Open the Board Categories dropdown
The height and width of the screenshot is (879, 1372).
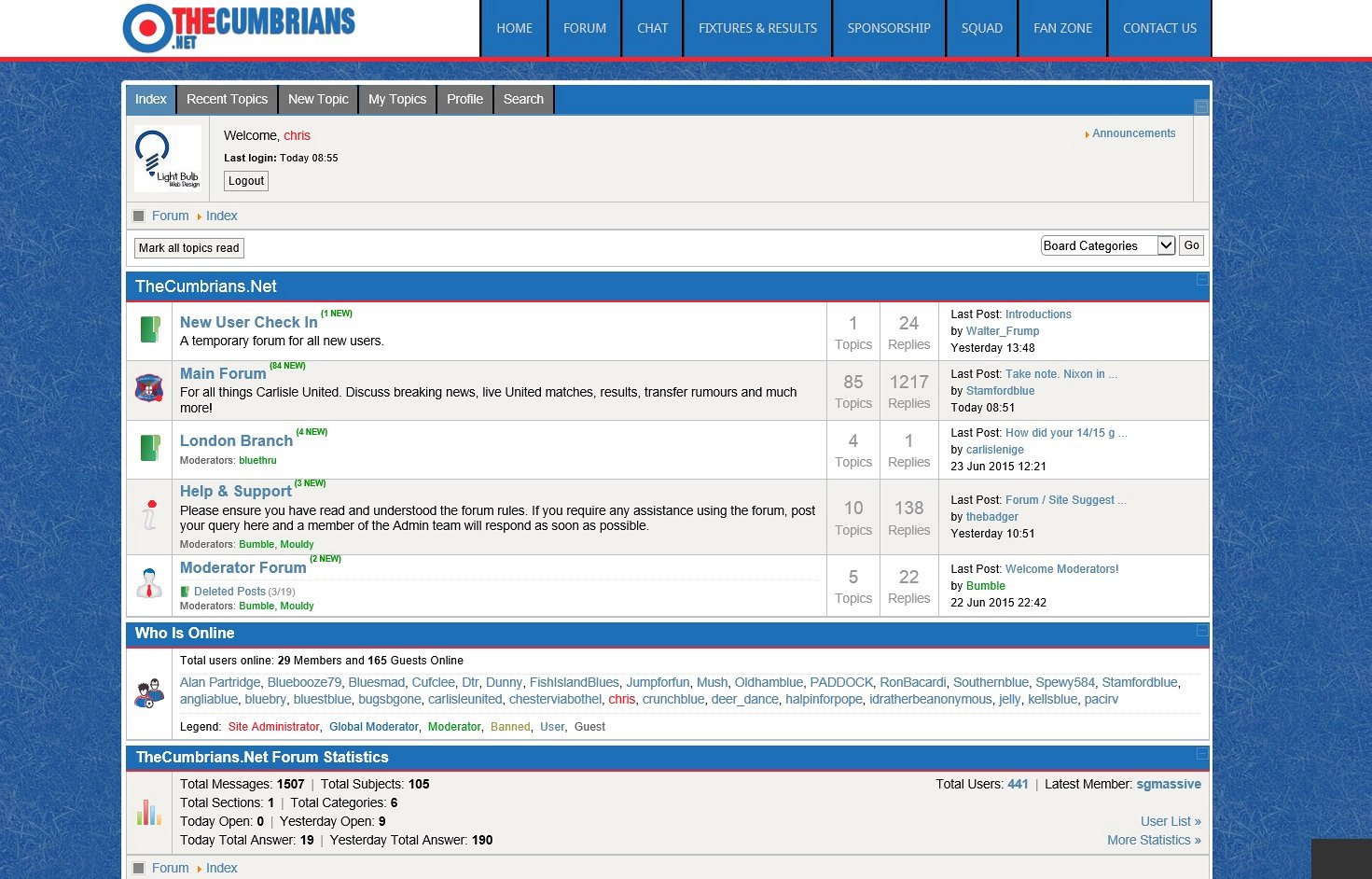tap(1107, 245)
